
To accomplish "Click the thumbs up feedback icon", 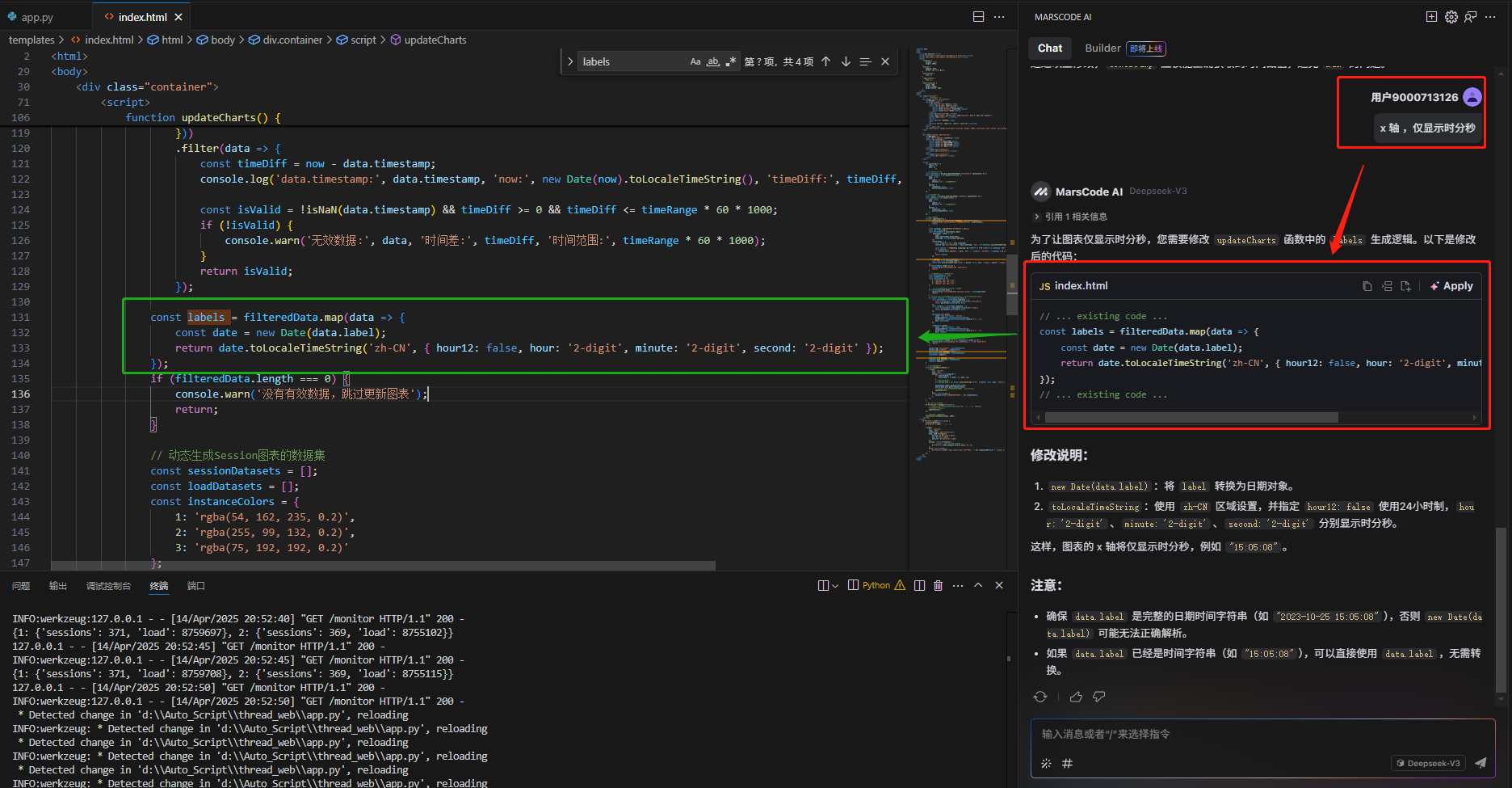I will [1076, 697].
